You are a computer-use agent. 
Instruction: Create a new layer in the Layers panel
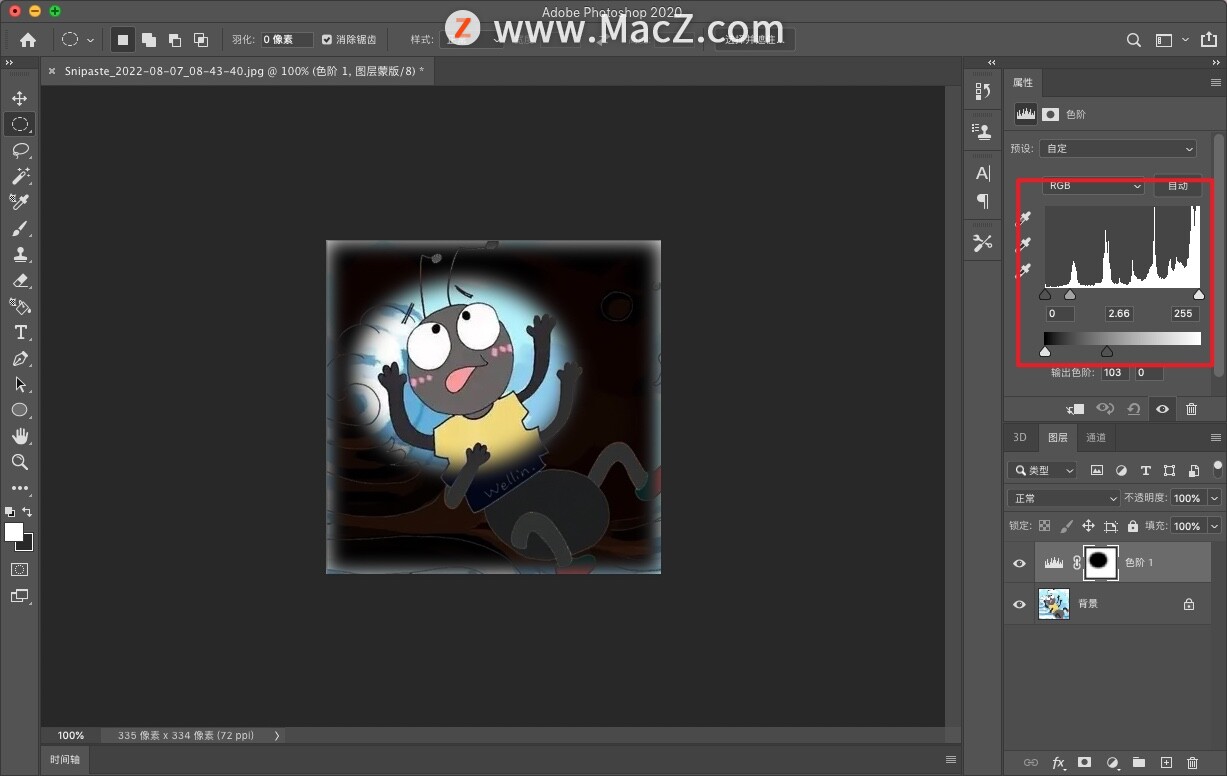(1165, 763)
